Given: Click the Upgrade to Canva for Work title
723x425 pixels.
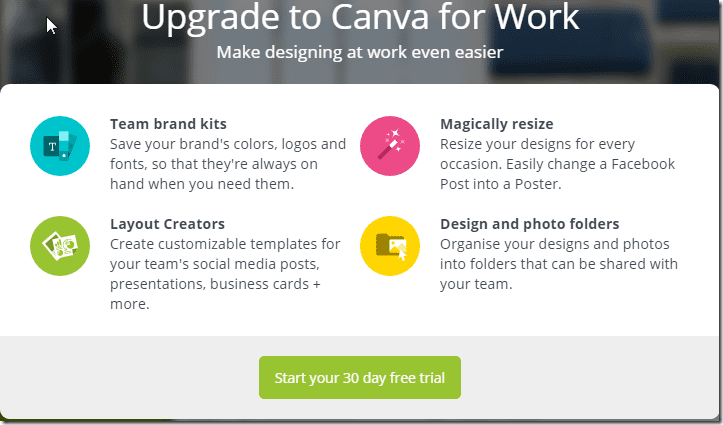Looking at the screenshot, I should pyautogui.click(x=360, y=17).
